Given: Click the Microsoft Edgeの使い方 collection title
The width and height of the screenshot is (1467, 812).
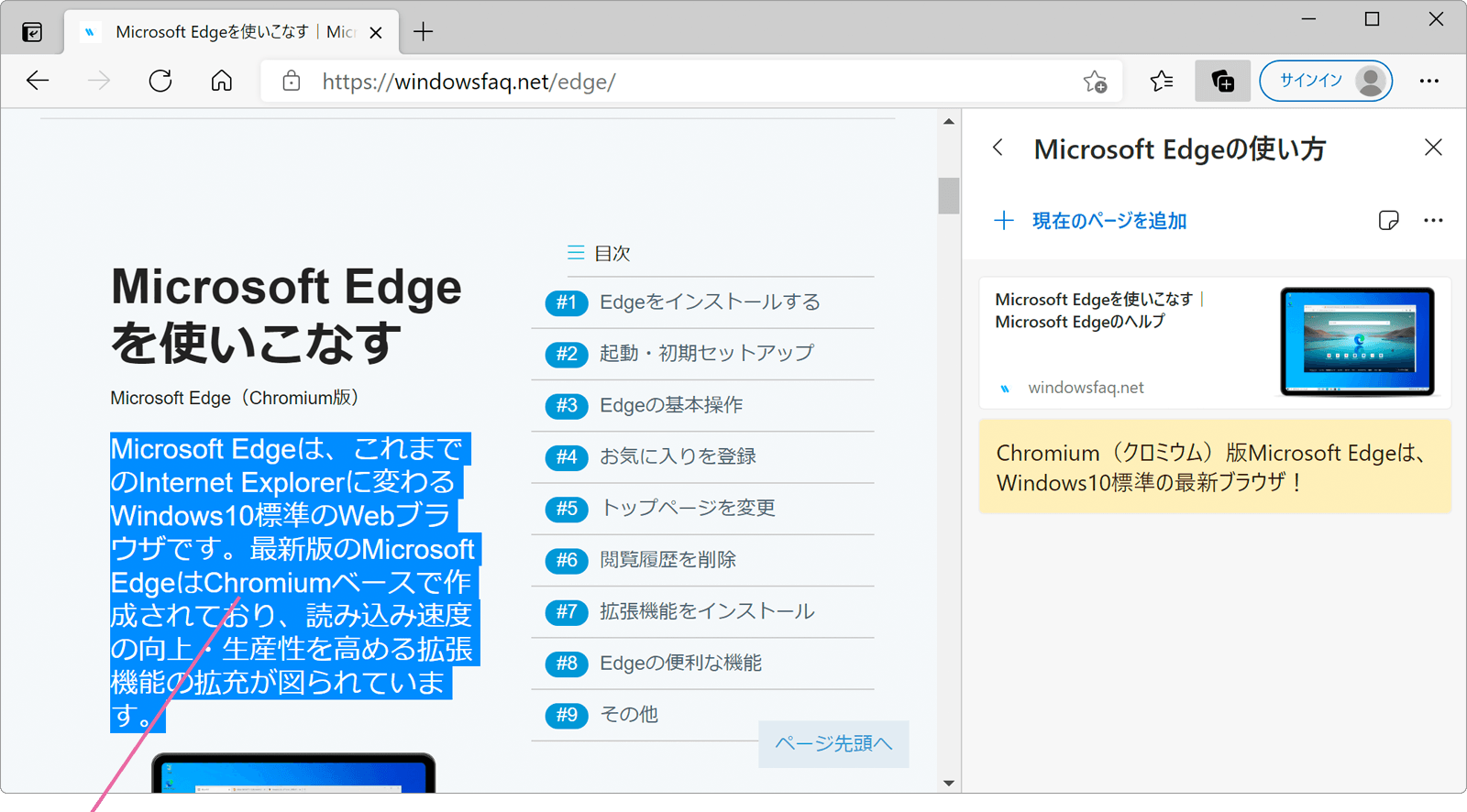Looking at the screenshot, I should [x=1180, y=148].
